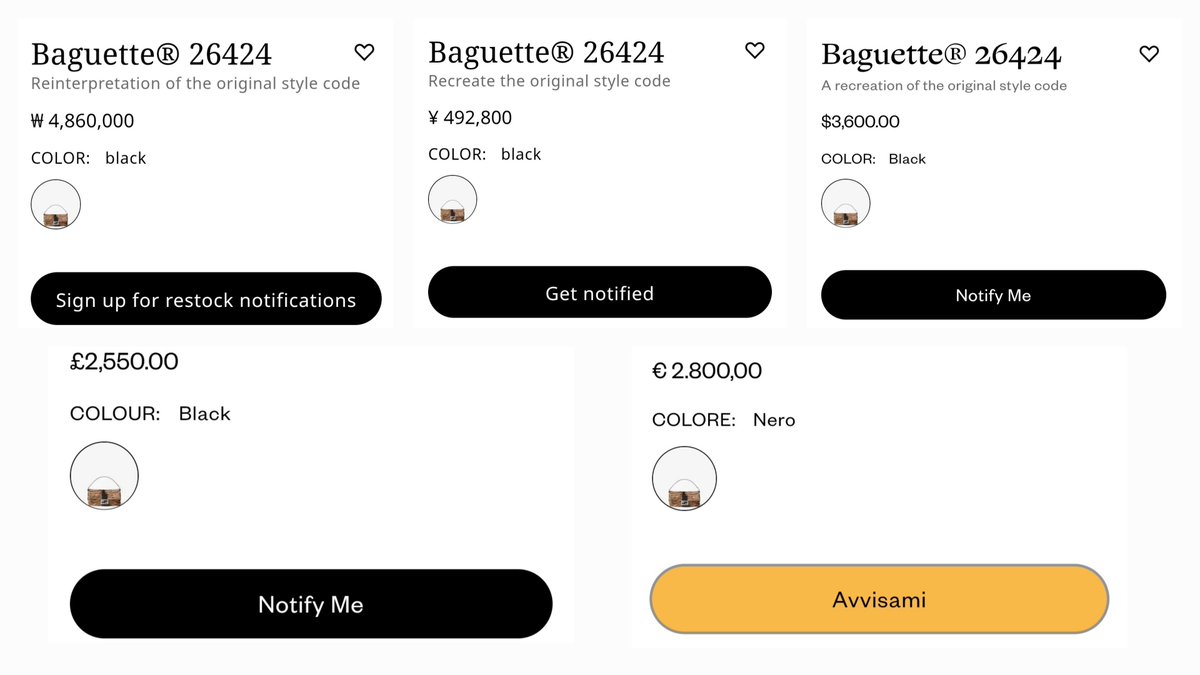
Task: Tap the heart icon on the $3,600.00 card
Action: (x=1149, y=54)
